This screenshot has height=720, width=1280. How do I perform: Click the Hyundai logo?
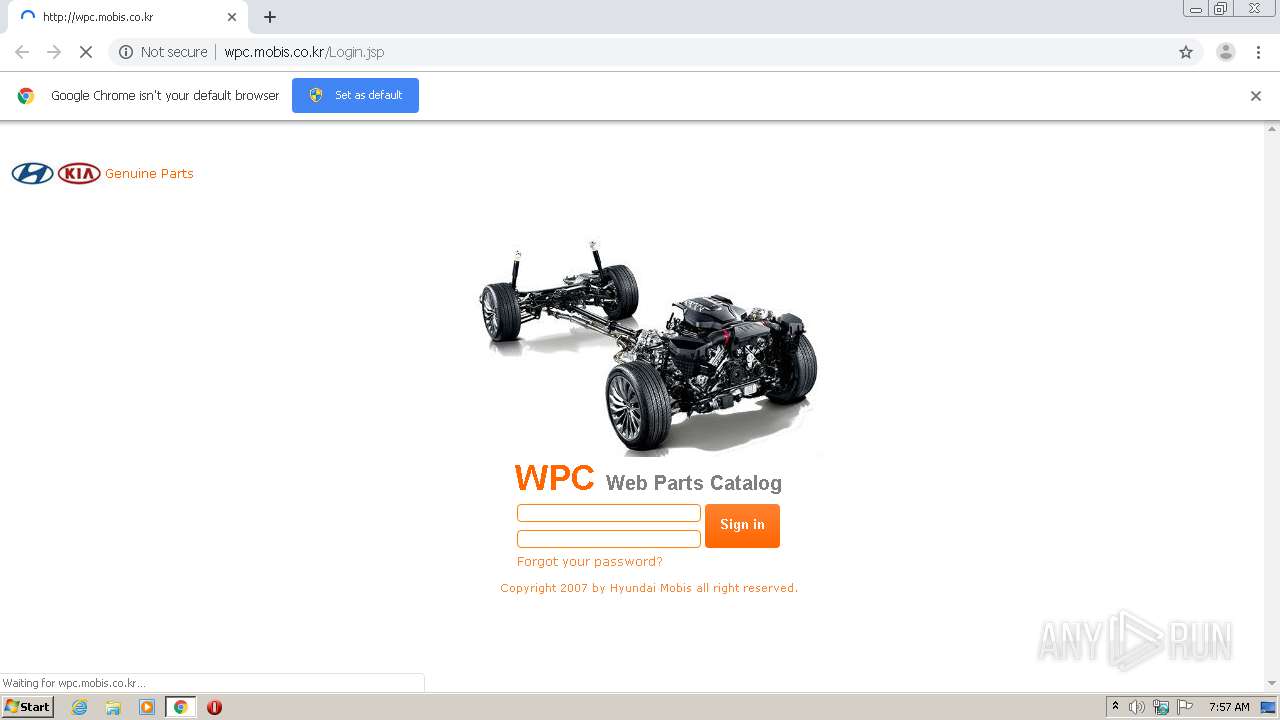point(32,174)
